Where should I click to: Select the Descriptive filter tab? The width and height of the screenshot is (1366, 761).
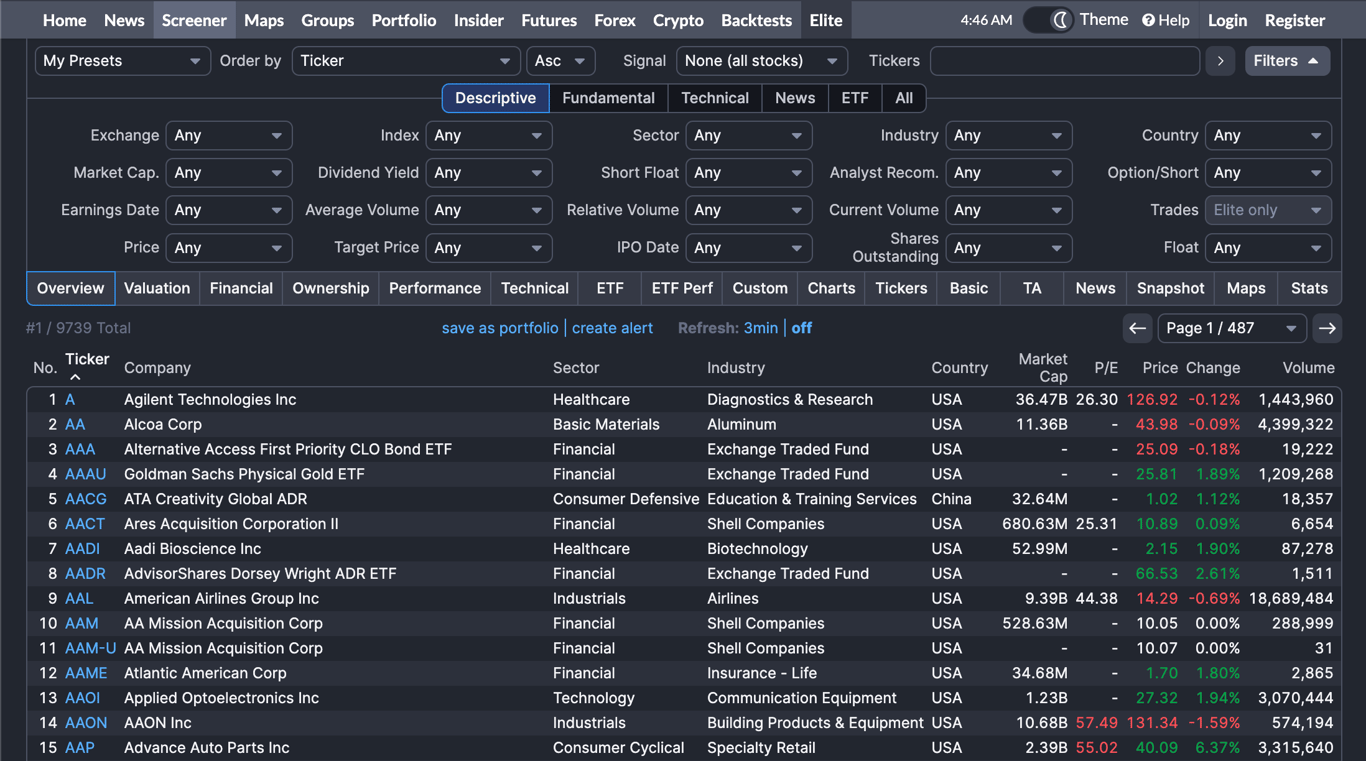click(496, 98)
